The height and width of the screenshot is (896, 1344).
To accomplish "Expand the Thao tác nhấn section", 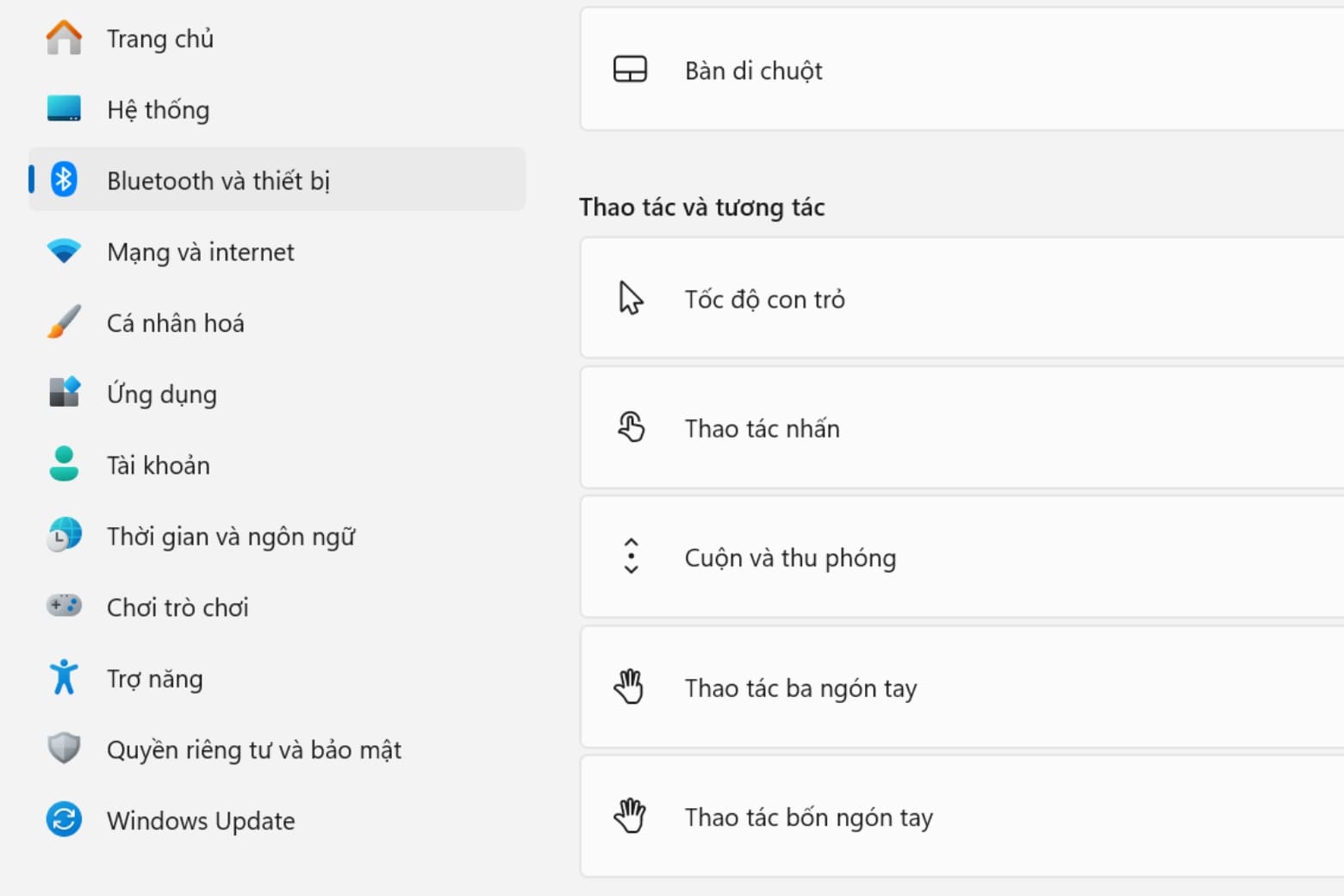I will click(x=961, y=428).
